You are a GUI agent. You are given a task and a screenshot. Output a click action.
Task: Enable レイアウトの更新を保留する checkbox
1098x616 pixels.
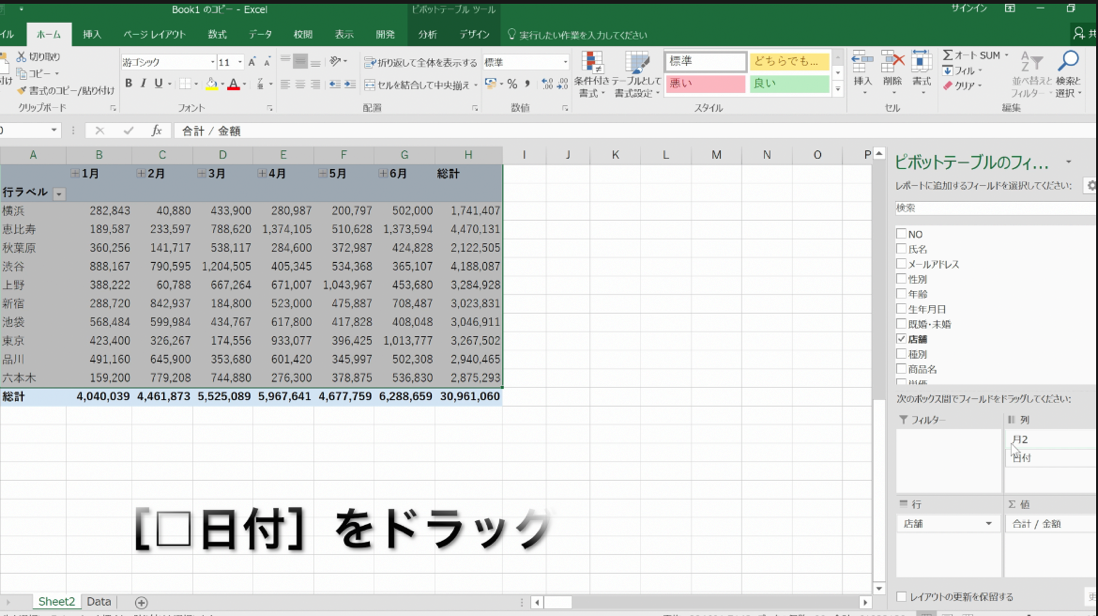[901, 597]
